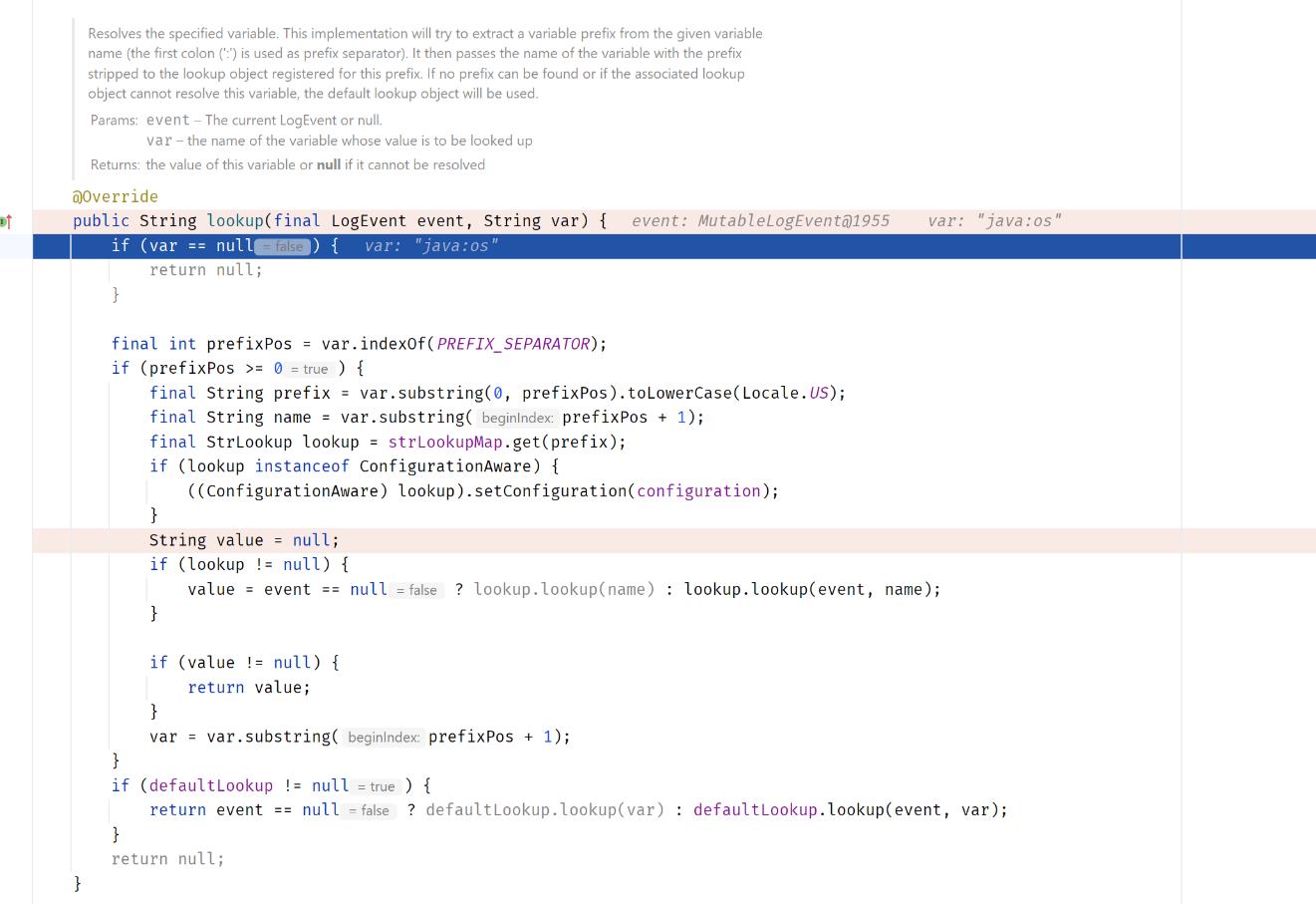
Task: Click the purple configuration argument
Action: click(699, 490)
